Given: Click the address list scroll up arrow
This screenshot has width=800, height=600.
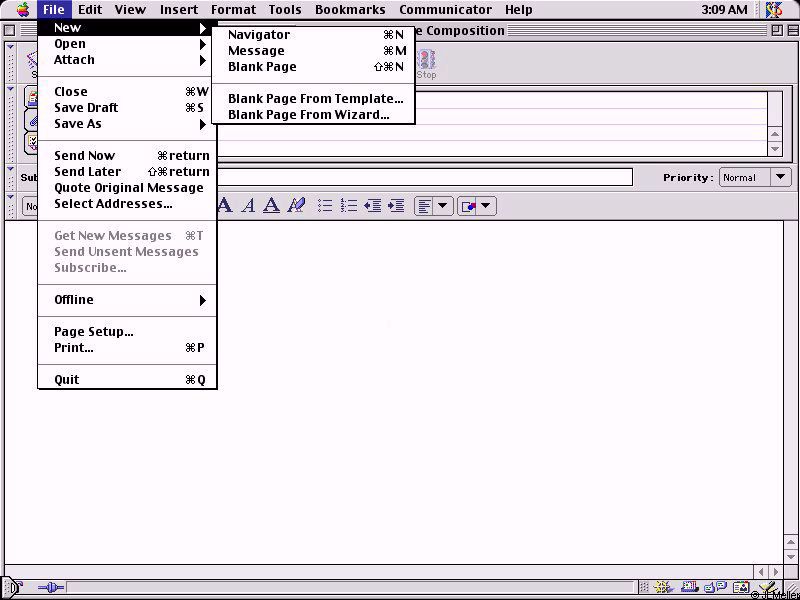Looking at the screenshot, I should pos(774,135).
